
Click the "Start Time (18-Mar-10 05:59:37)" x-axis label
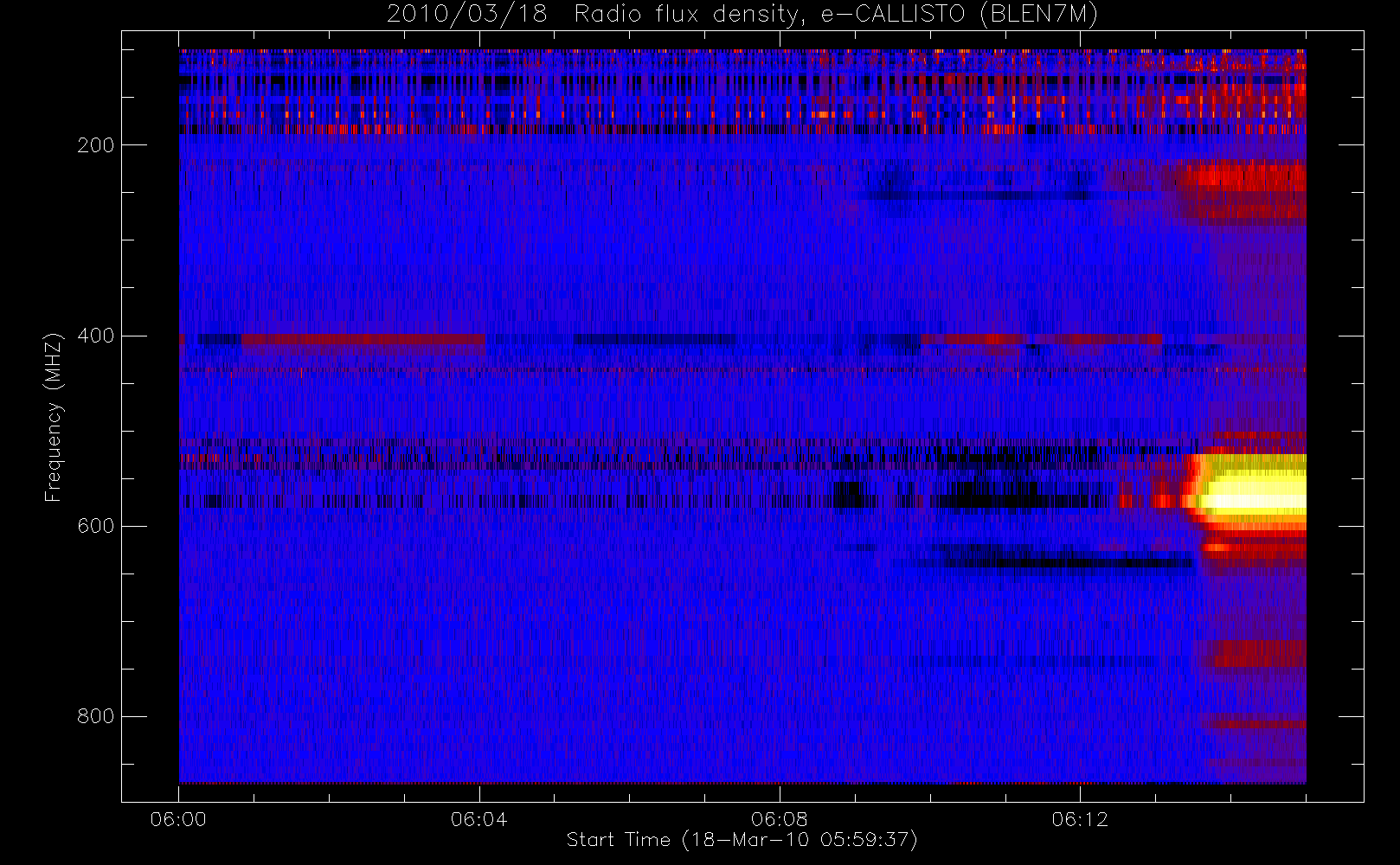click(x=742, y=840)
